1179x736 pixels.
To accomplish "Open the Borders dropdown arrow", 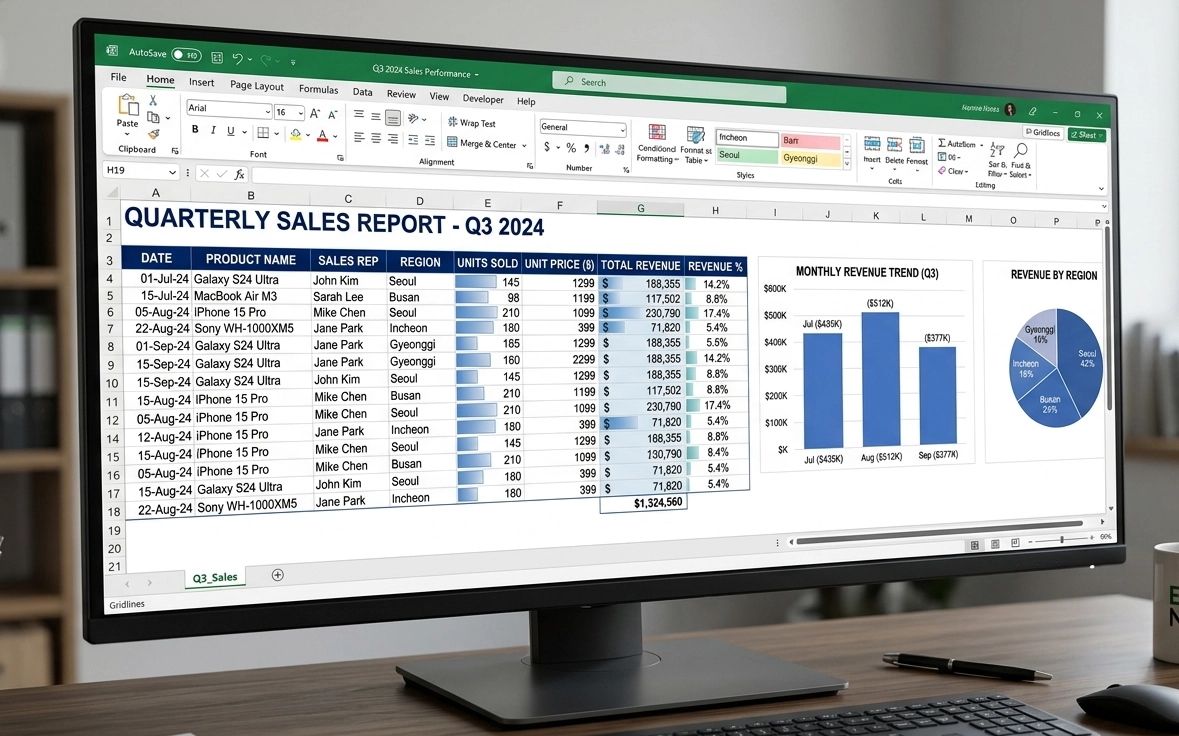I will [277, 134].
